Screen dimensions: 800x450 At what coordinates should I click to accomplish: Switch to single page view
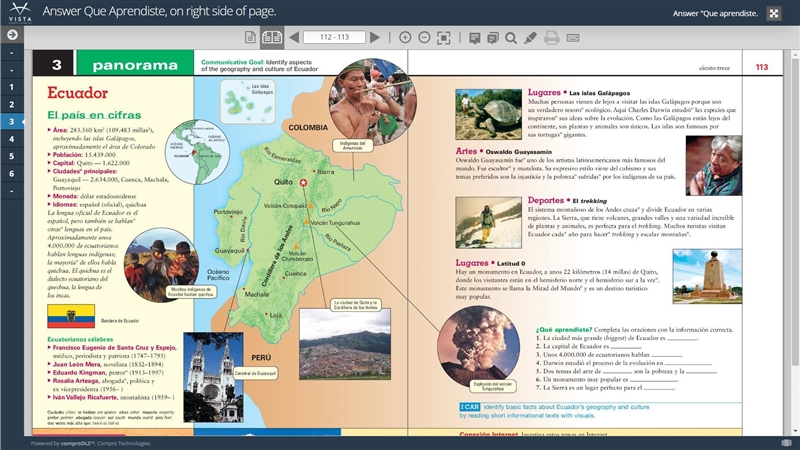pyautogui.click(x=250, y=37)
